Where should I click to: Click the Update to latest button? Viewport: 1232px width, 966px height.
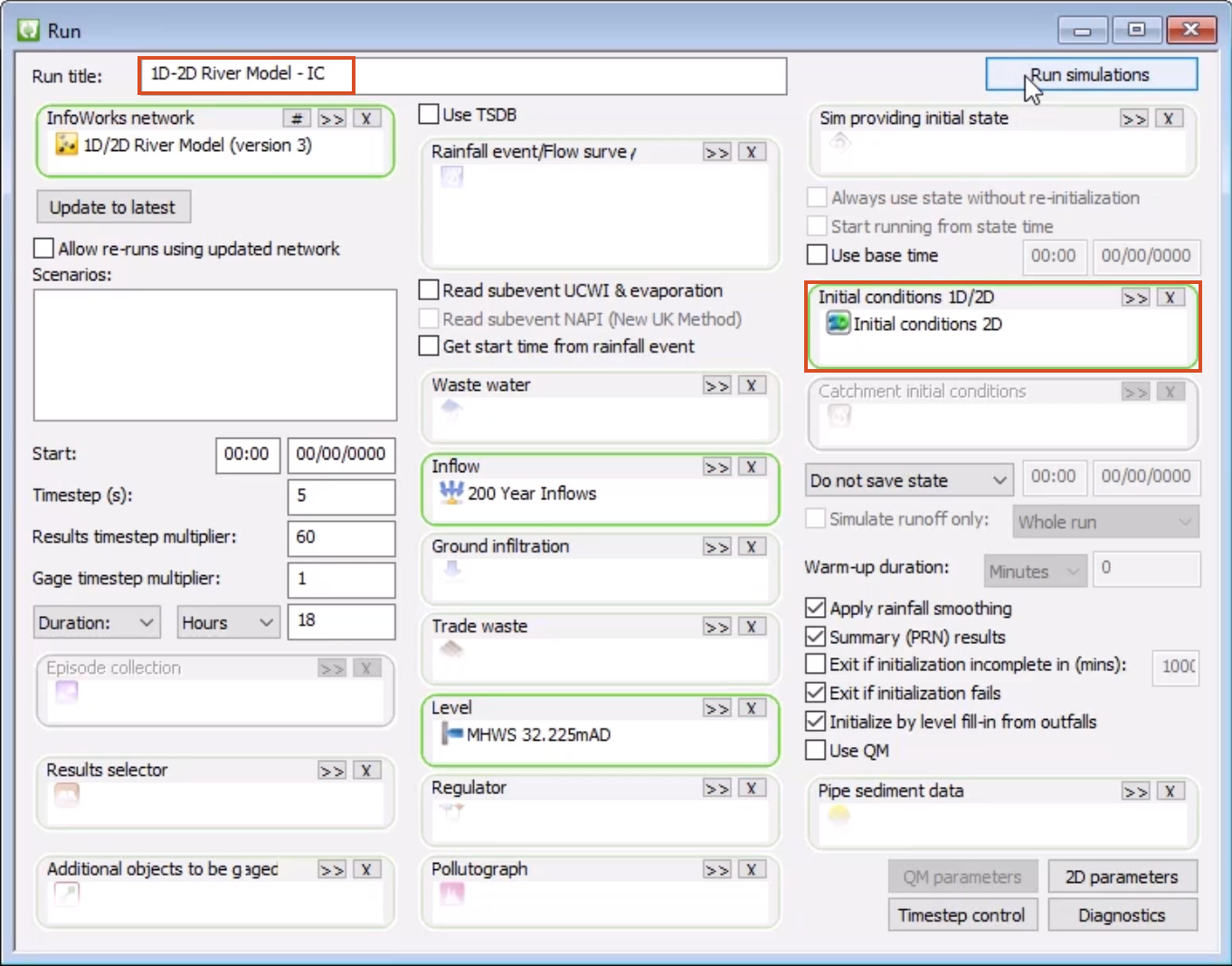click(x=113, y=207)
